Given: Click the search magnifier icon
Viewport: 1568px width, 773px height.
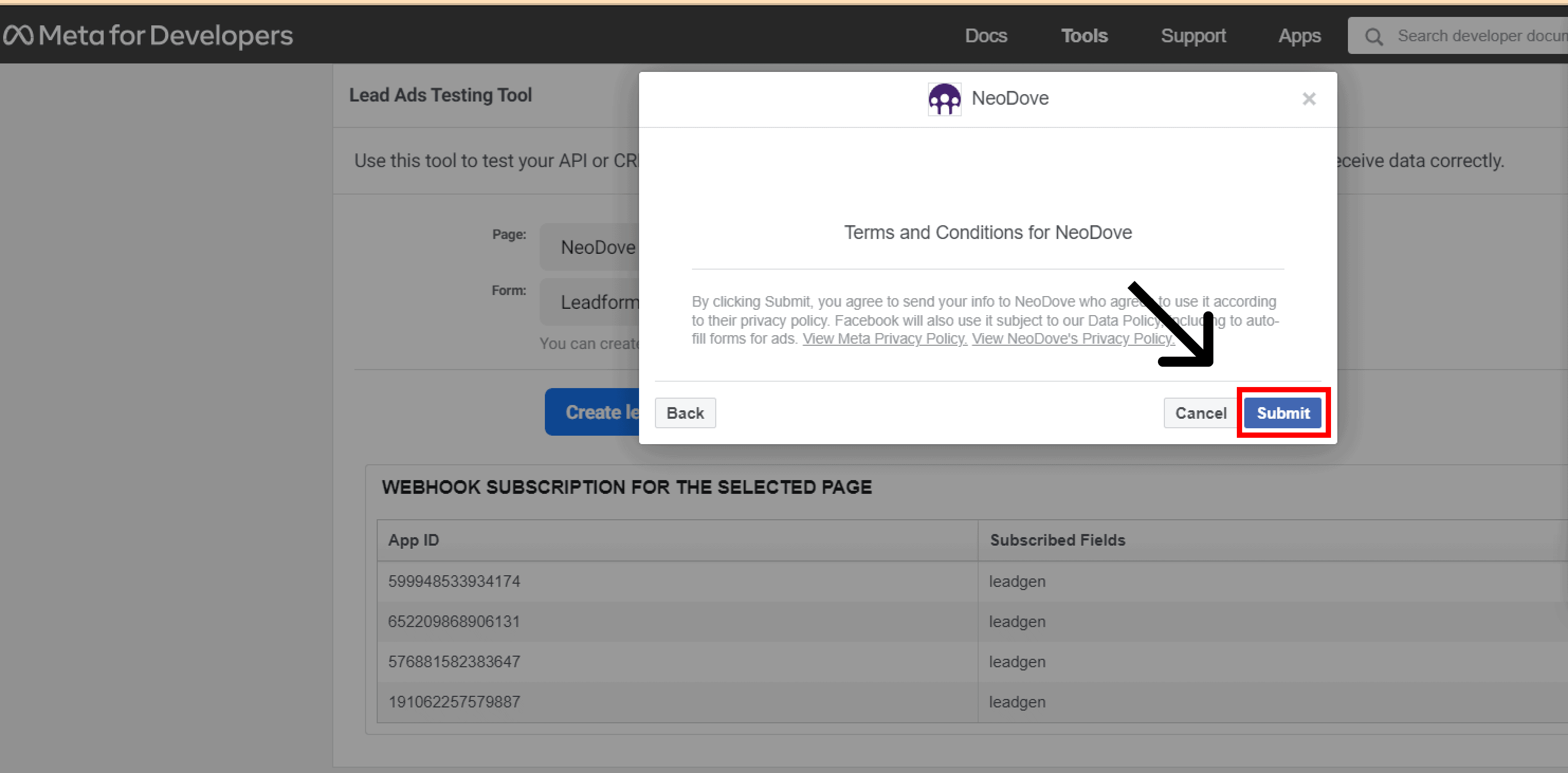Looking at the screenshot, I should pos(1374,36).
